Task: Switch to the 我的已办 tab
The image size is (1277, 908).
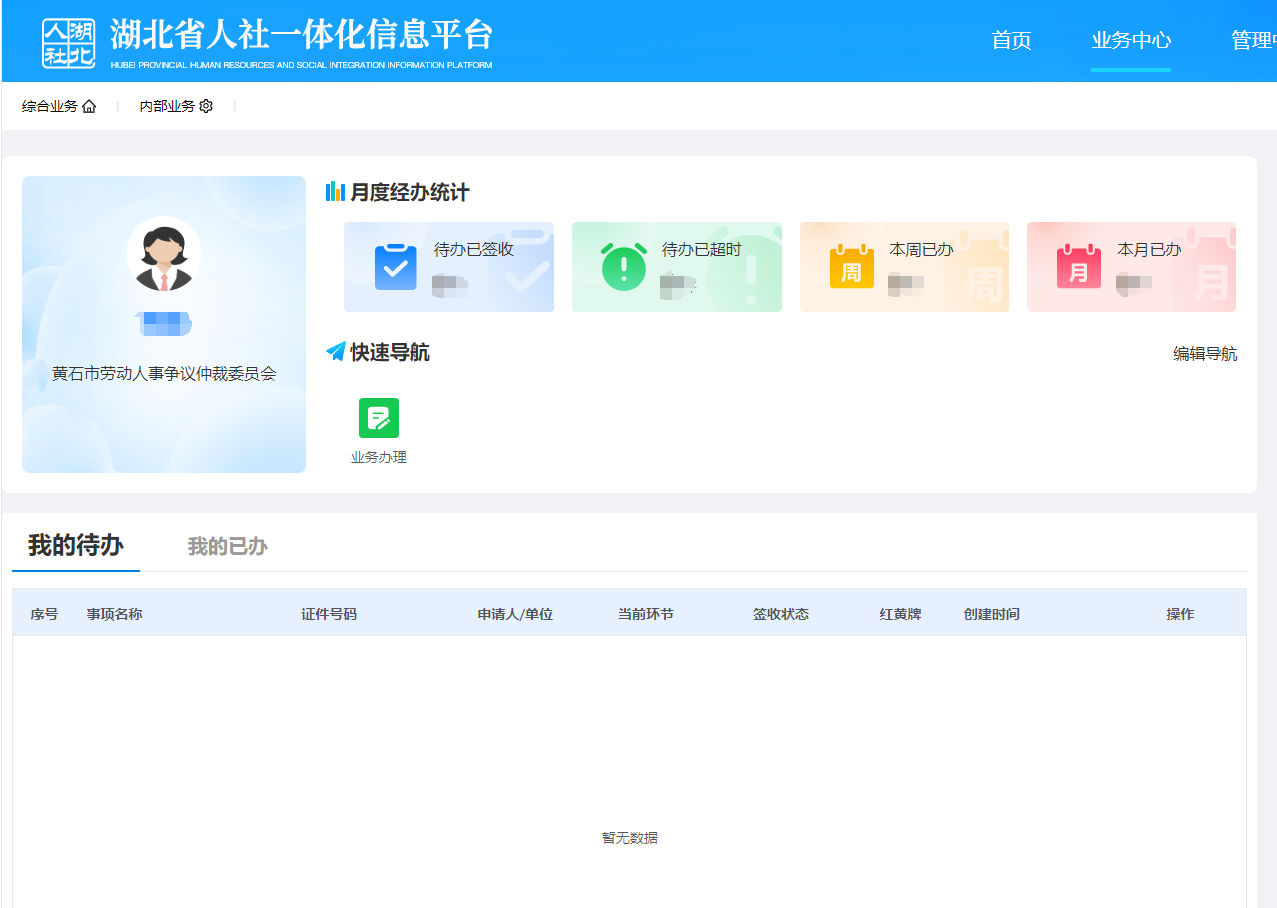Action: [228, 547]
